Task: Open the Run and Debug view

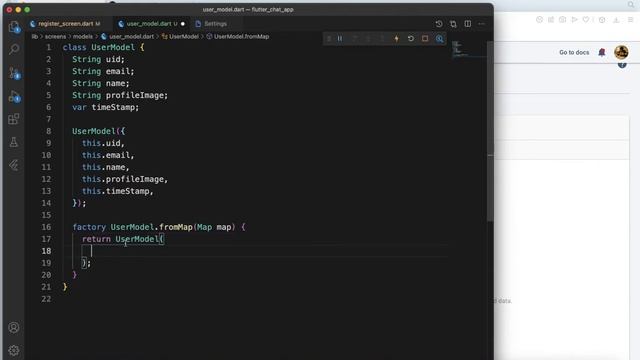Action: click(x=14, y=97)
